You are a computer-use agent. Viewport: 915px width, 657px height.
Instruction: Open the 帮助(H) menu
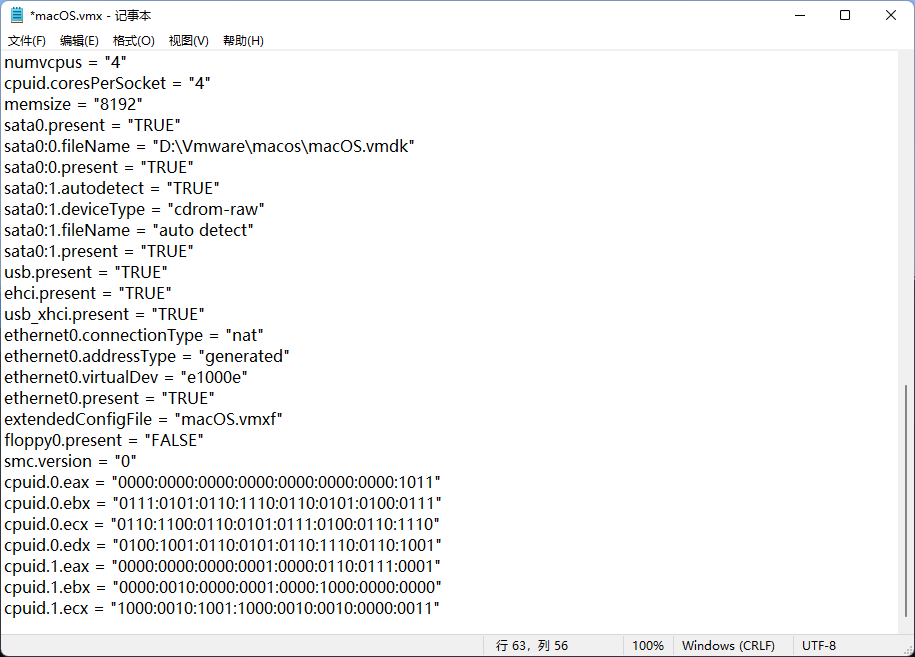pyautogui.click(x=243, y=41)
